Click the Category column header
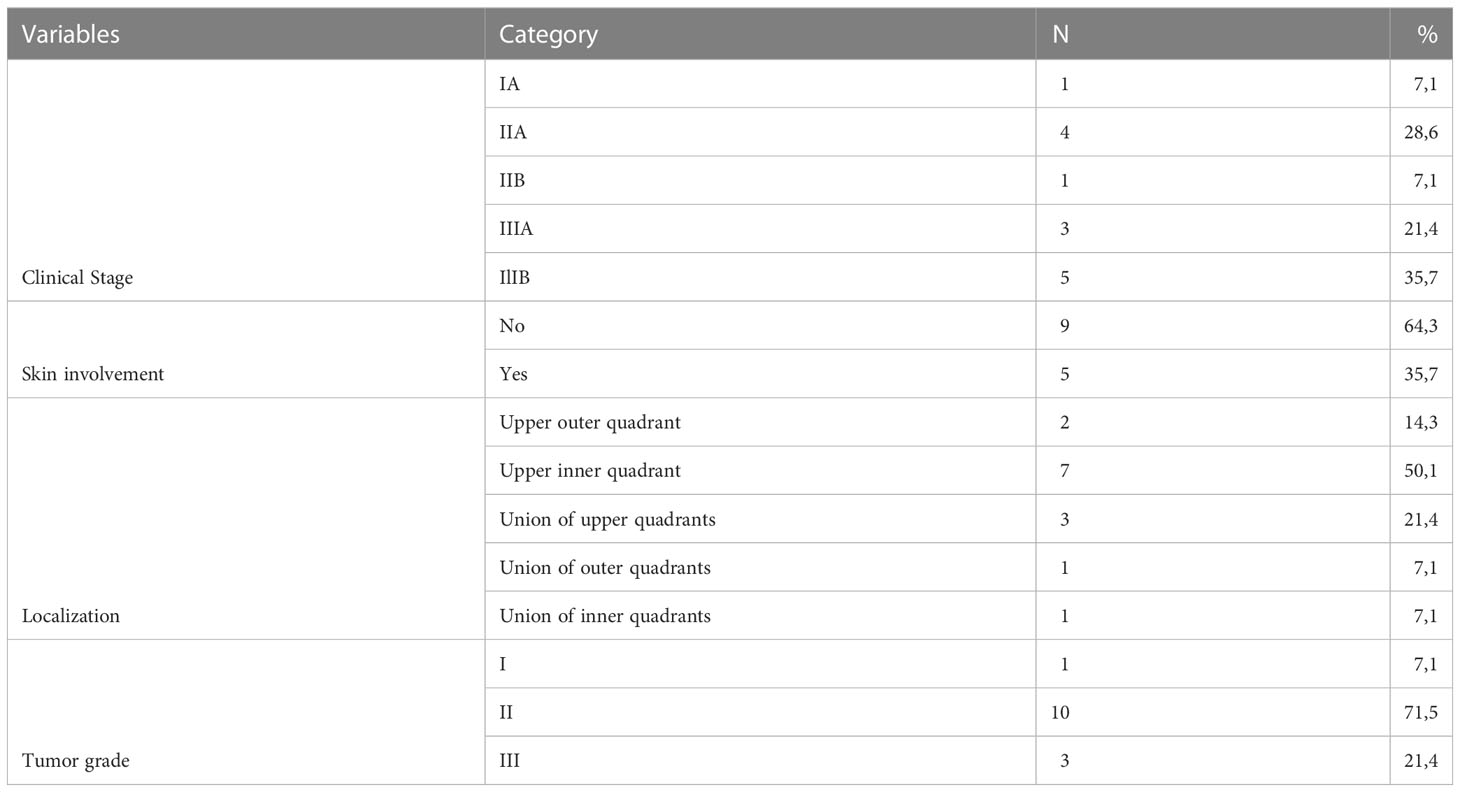Image resolution: width=1460 pixels, height=792 pixels. point(548,34)
